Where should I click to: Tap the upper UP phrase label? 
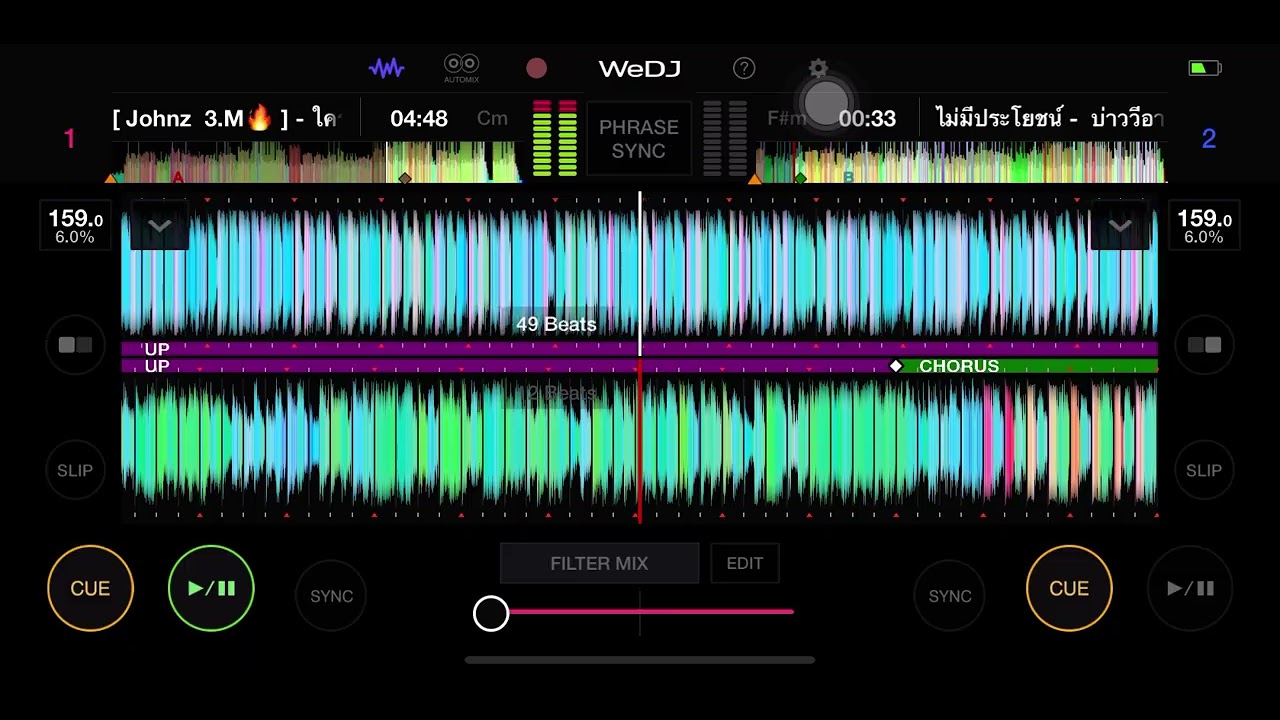pos(157,349)
